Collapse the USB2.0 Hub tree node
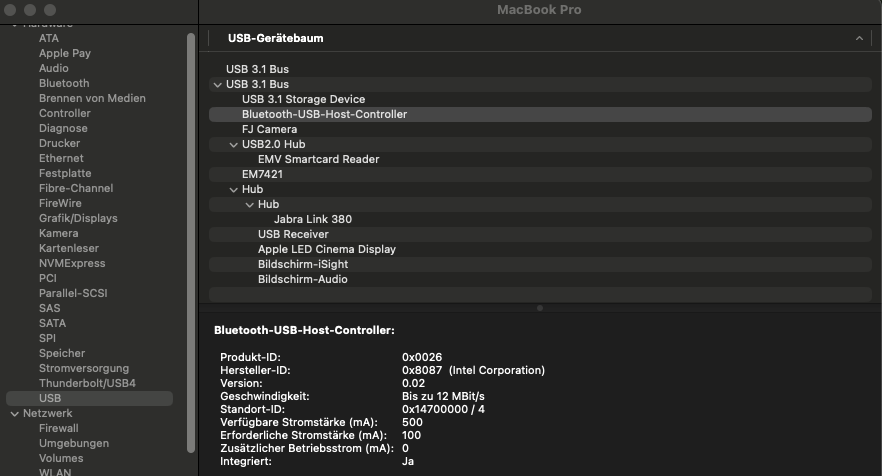882x476 pixels. (234, 144)
